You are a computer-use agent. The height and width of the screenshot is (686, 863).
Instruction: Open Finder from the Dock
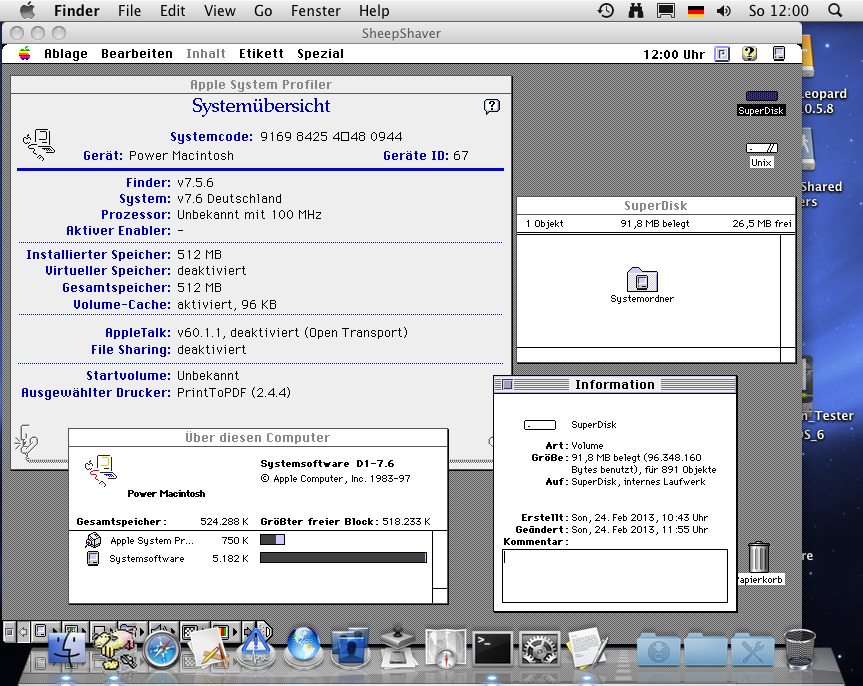point(67,648)
